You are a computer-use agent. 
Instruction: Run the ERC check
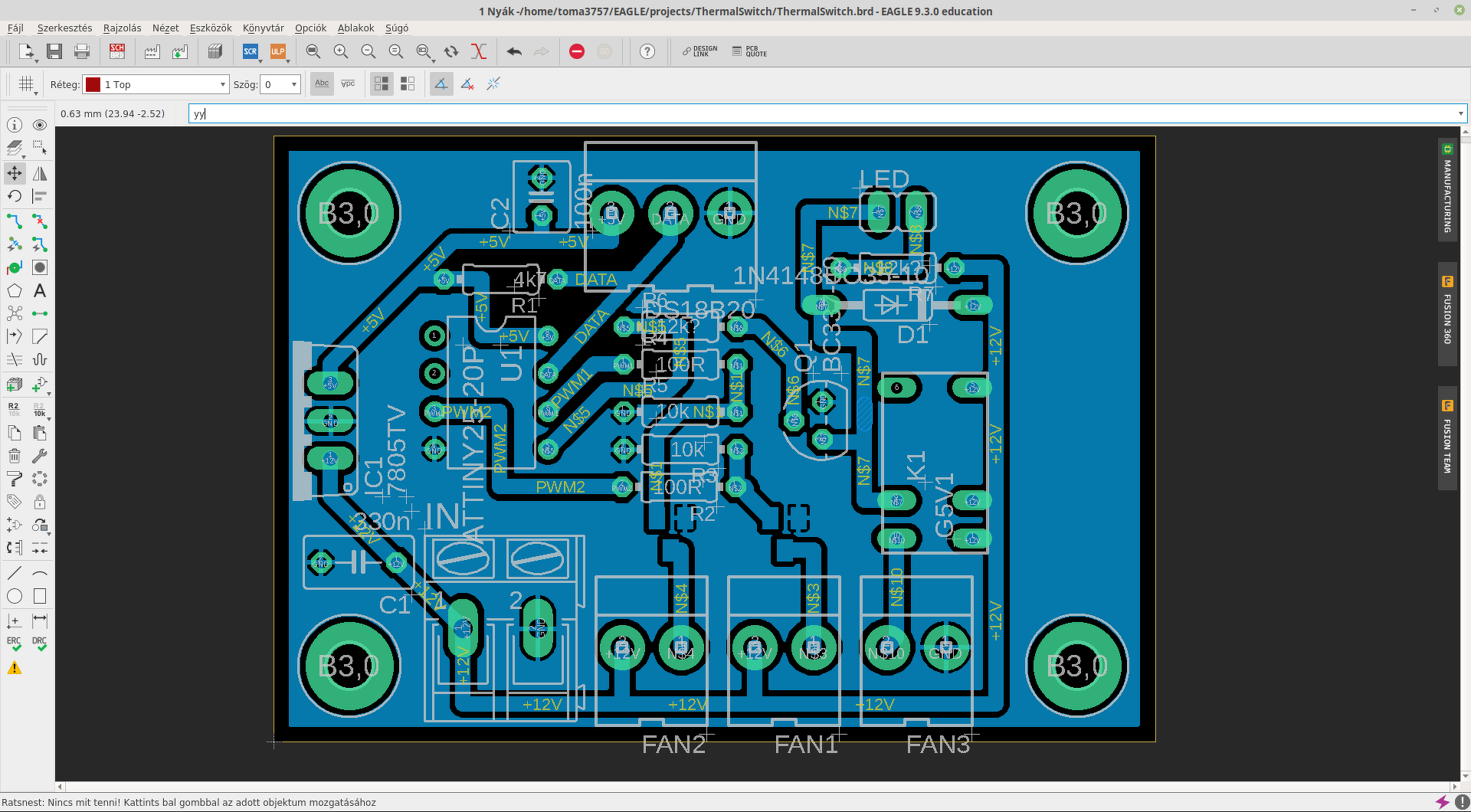[15, 643]
